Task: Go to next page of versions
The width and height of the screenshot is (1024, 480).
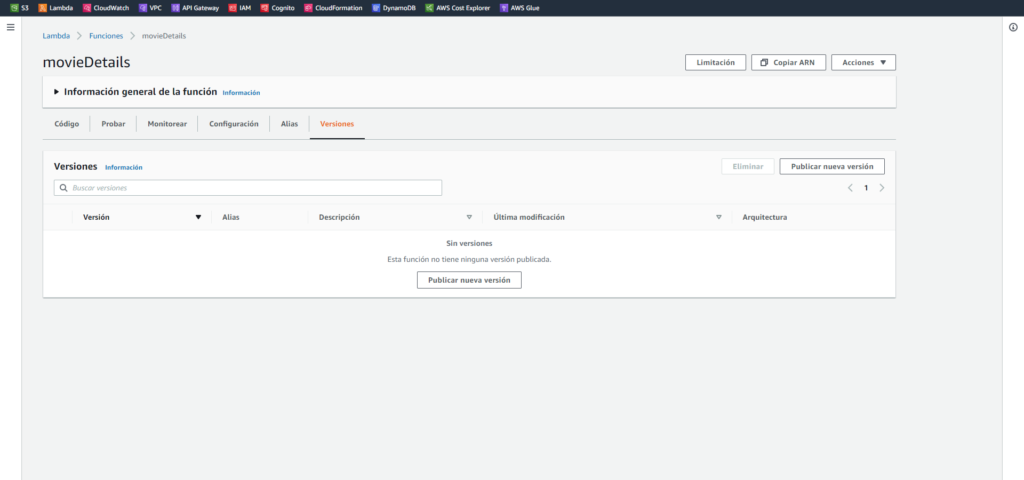Action: tap(881, 188)
